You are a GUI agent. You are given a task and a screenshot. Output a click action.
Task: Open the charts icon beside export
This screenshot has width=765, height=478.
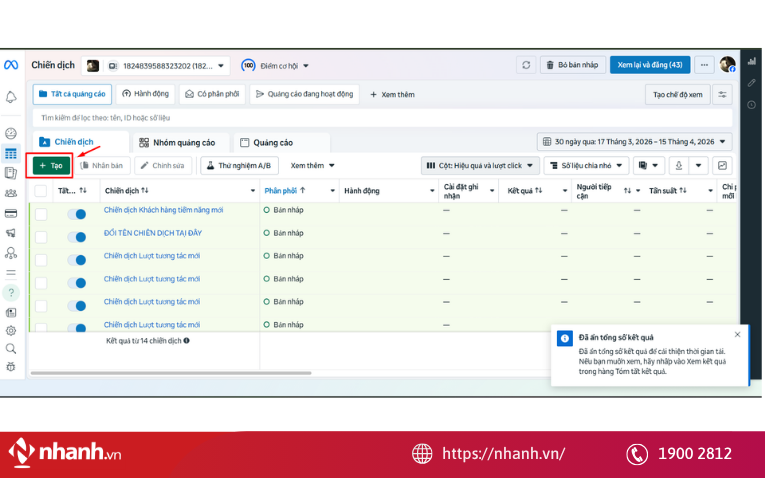click(722, 165)
